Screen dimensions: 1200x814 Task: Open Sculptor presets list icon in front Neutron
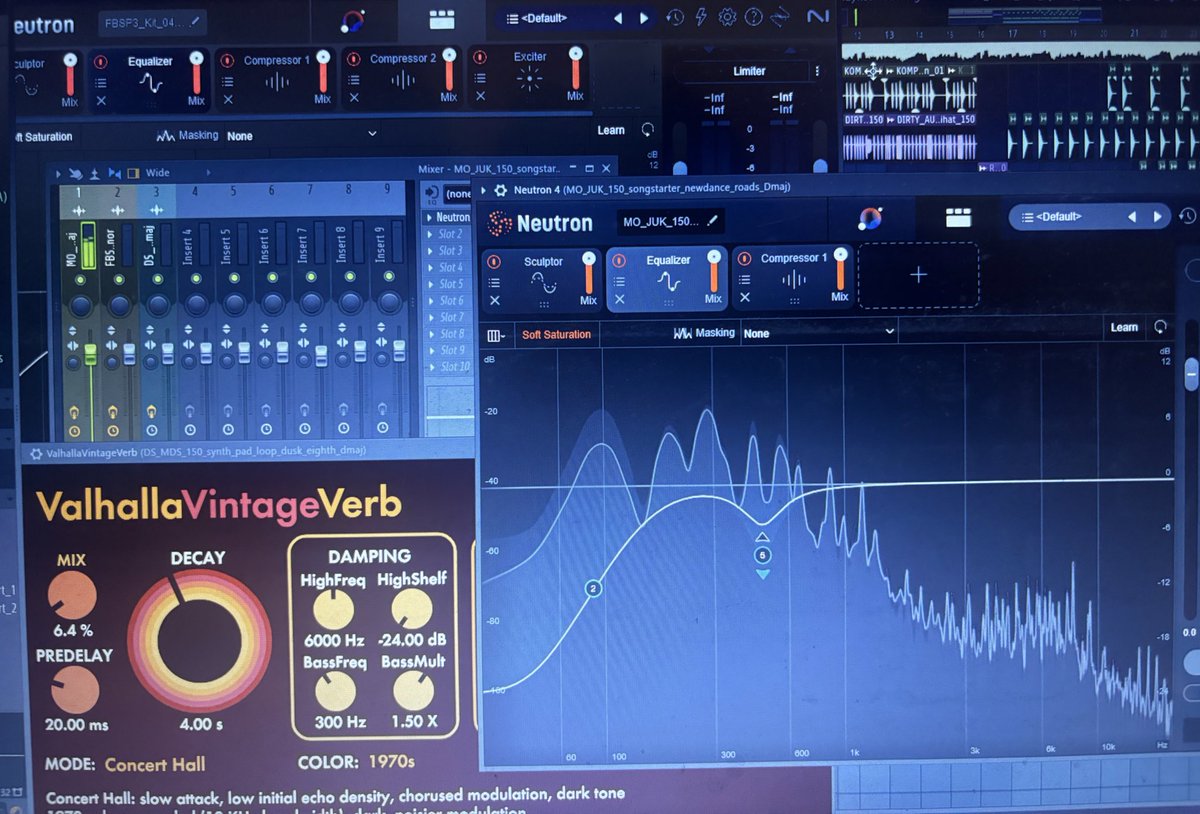[x=493, y=282]
